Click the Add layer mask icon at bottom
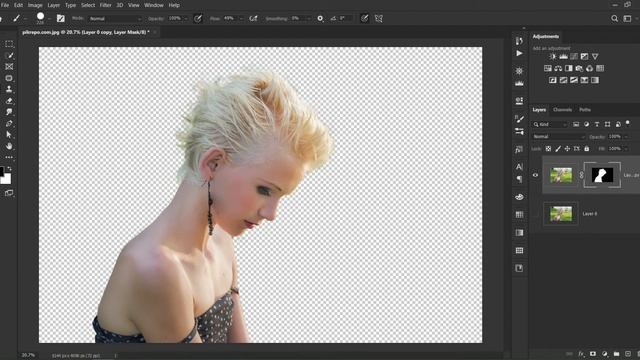Screen dimensions: 640x360 pyautogui.click(x=593, y=354)
